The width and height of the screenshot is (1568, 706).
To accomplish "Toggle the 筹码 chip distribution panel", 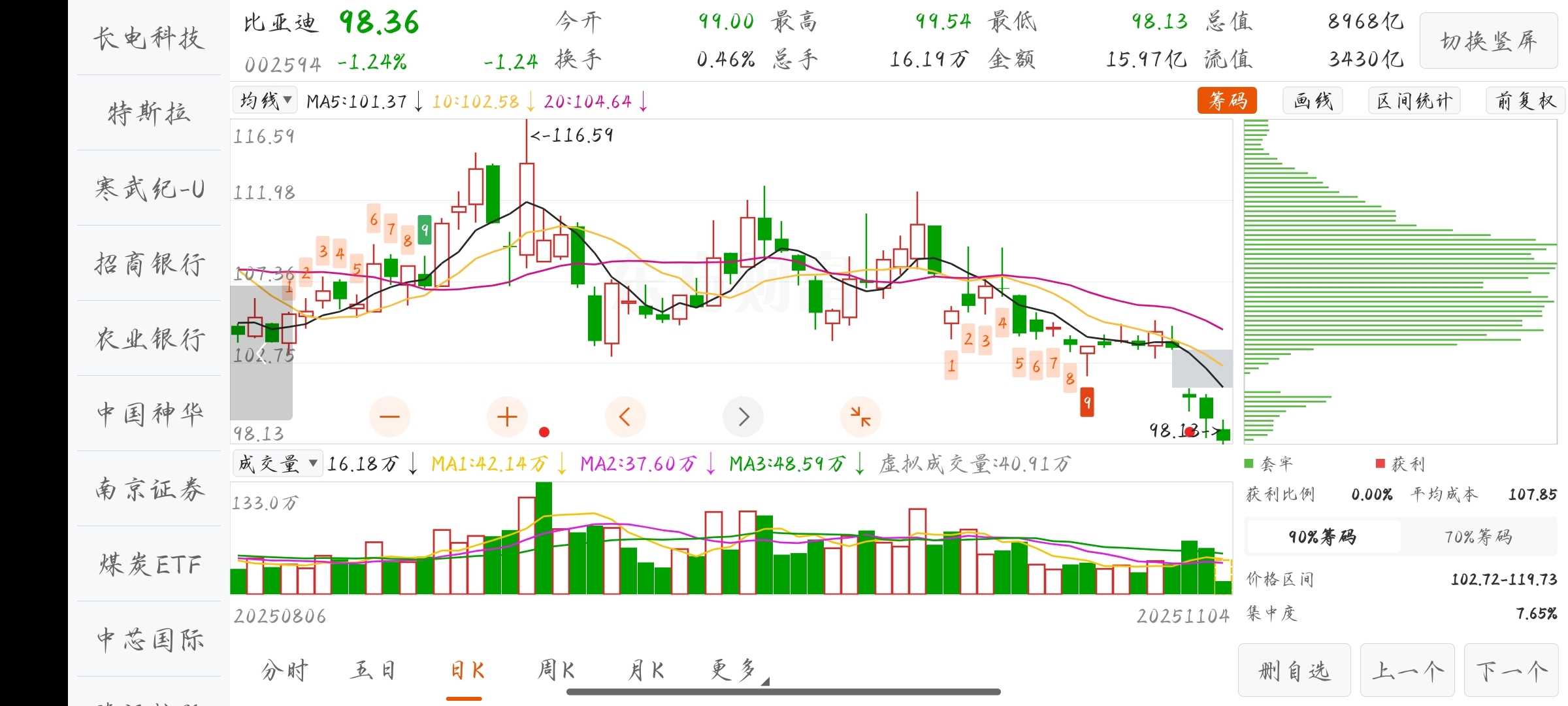I will (1227, 101).
